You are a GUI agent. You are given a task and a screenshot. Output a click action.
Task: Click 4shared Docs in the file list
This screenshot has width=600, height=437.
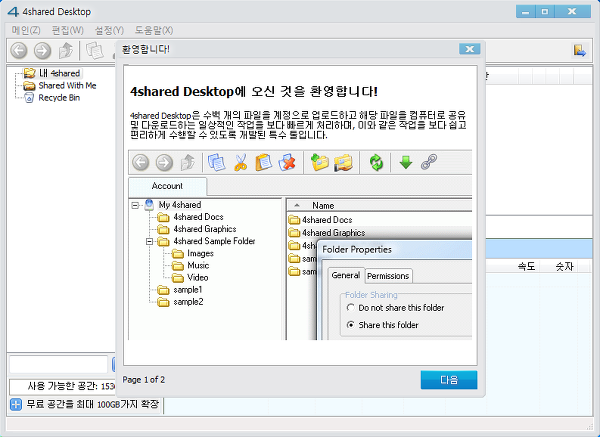(327, 220)
